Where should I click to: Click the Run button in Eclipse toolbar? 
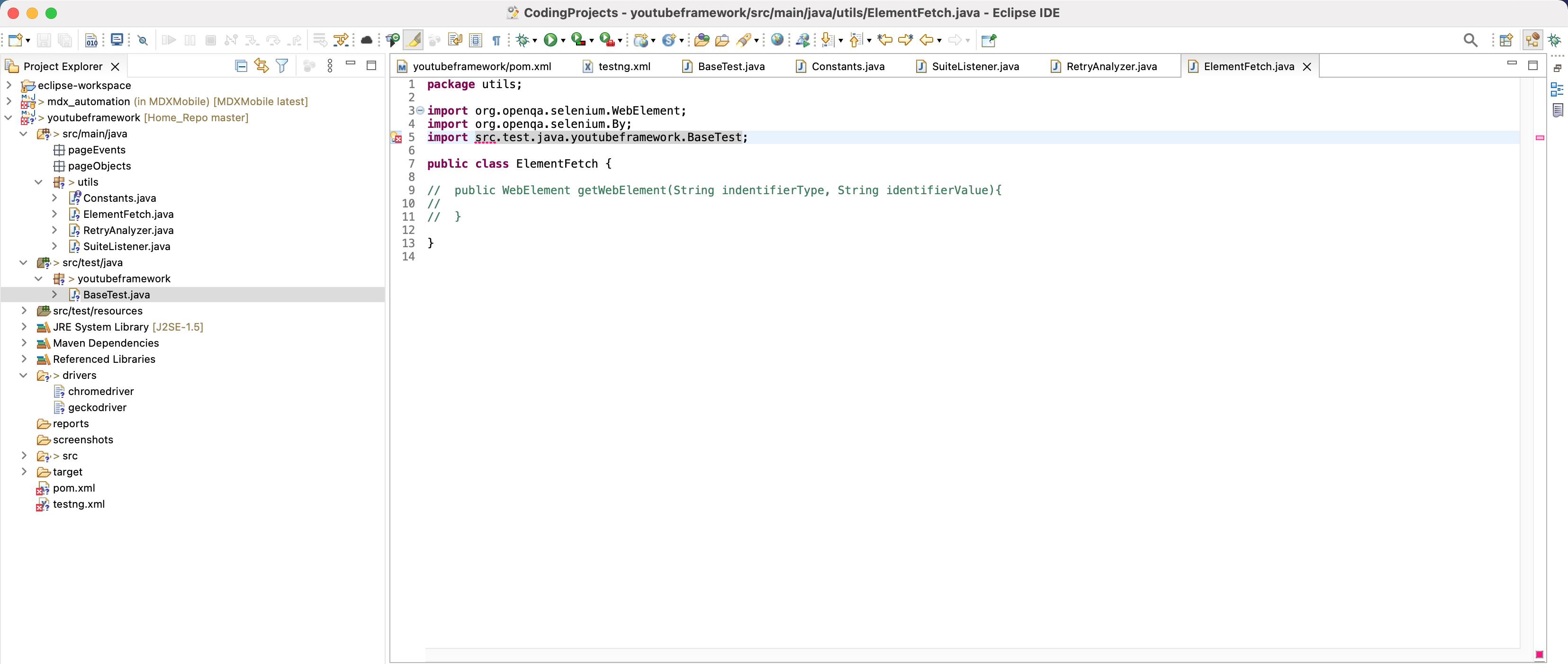click(550, 39)
